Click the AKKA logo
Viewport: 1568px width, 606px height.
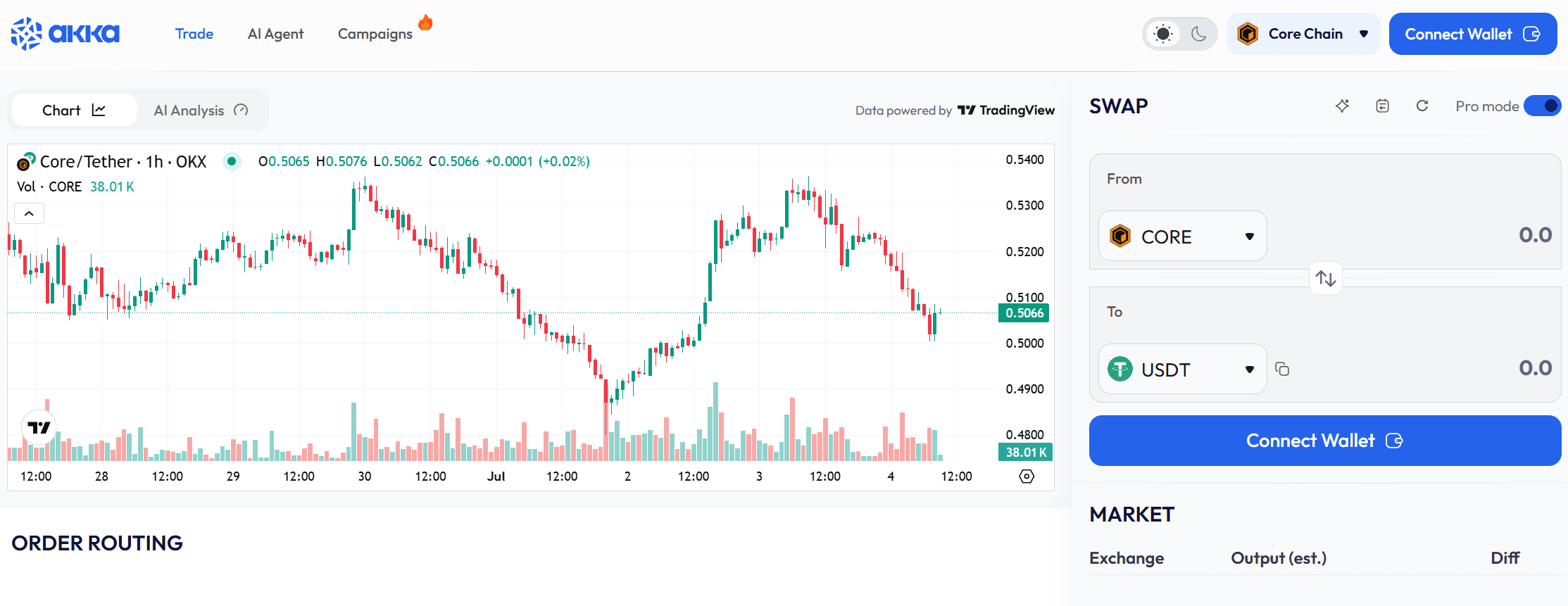coord(65,34)
